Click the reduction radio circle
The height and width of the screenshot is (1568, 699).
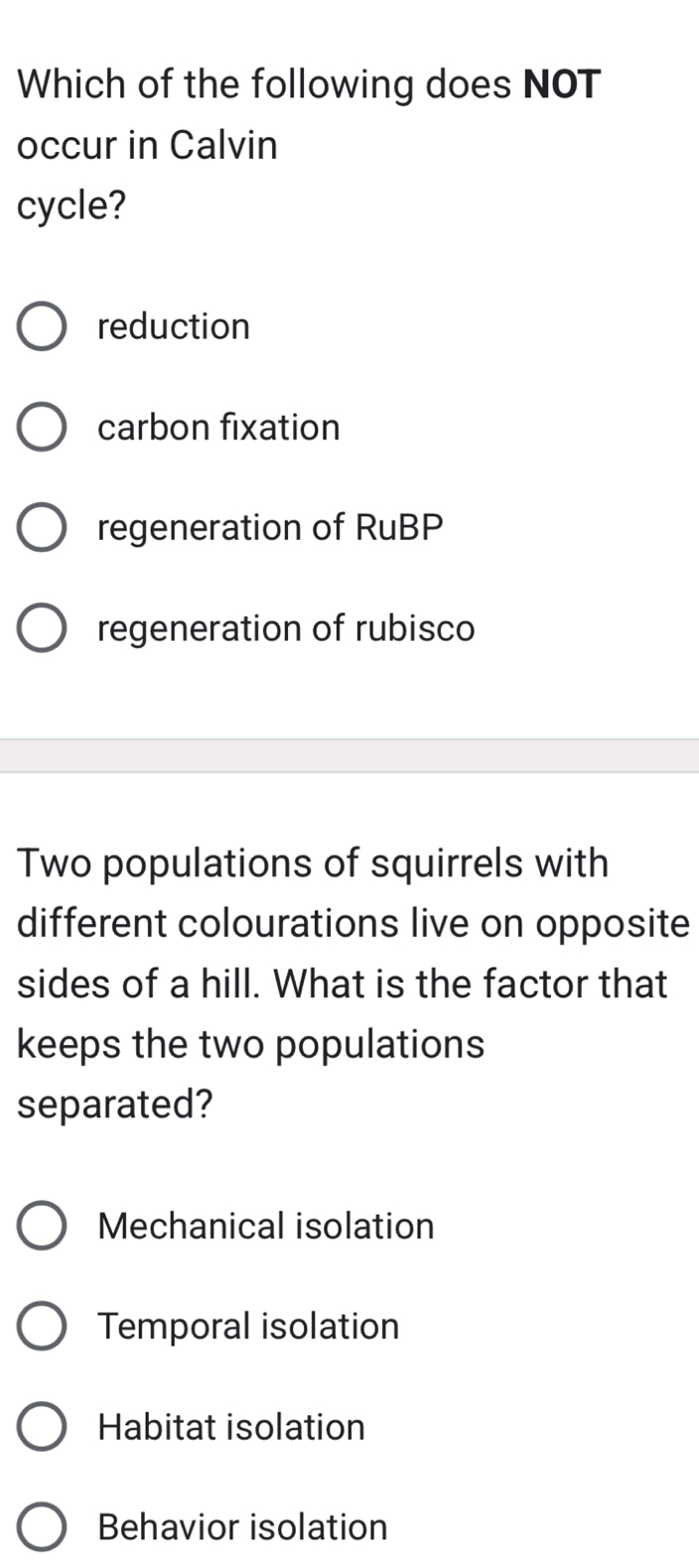click(40, 327)
